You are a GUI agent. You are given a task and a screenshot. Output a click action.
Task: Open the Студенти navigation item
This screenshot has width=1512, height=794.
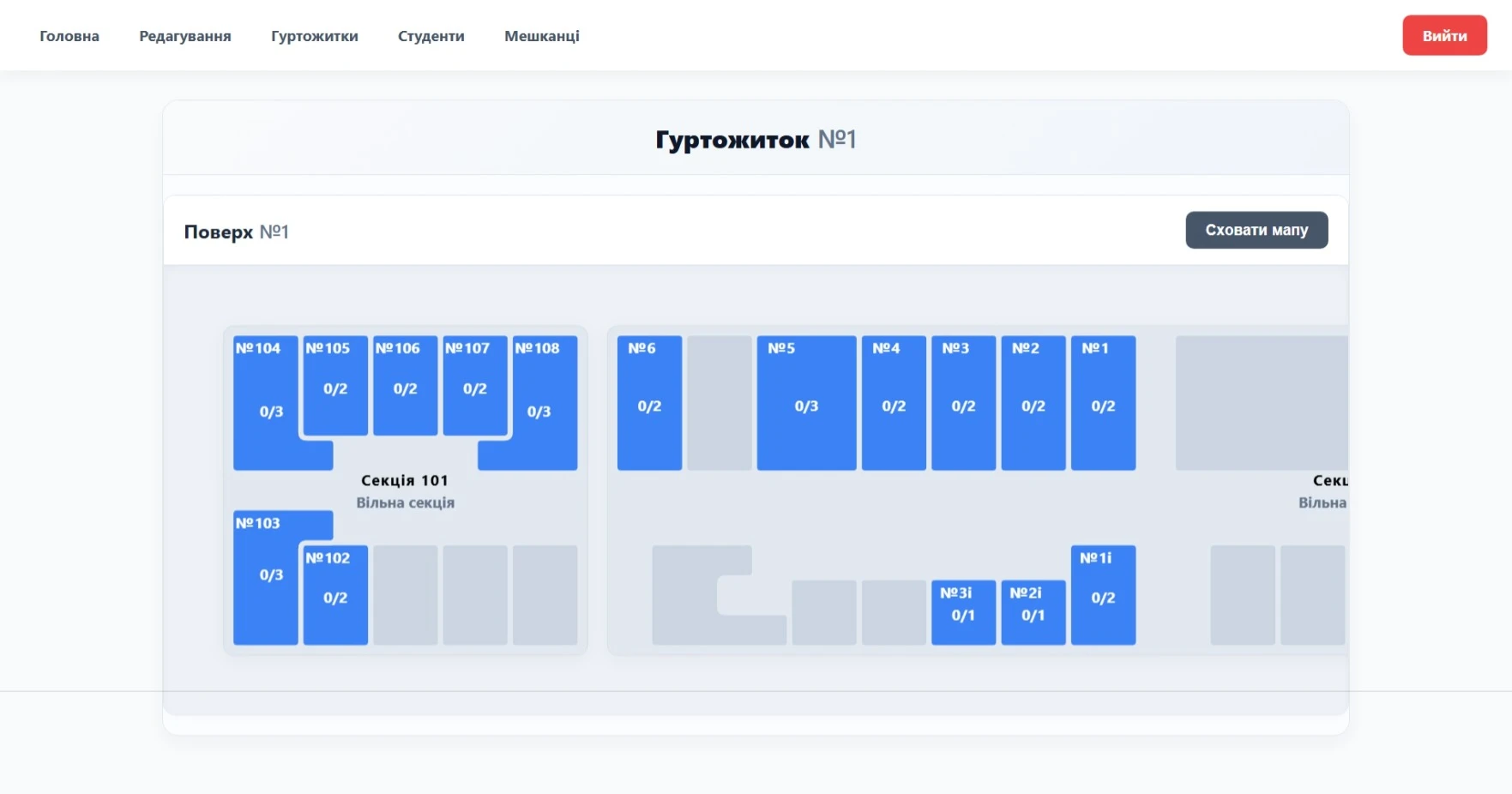tap(431, 36)
